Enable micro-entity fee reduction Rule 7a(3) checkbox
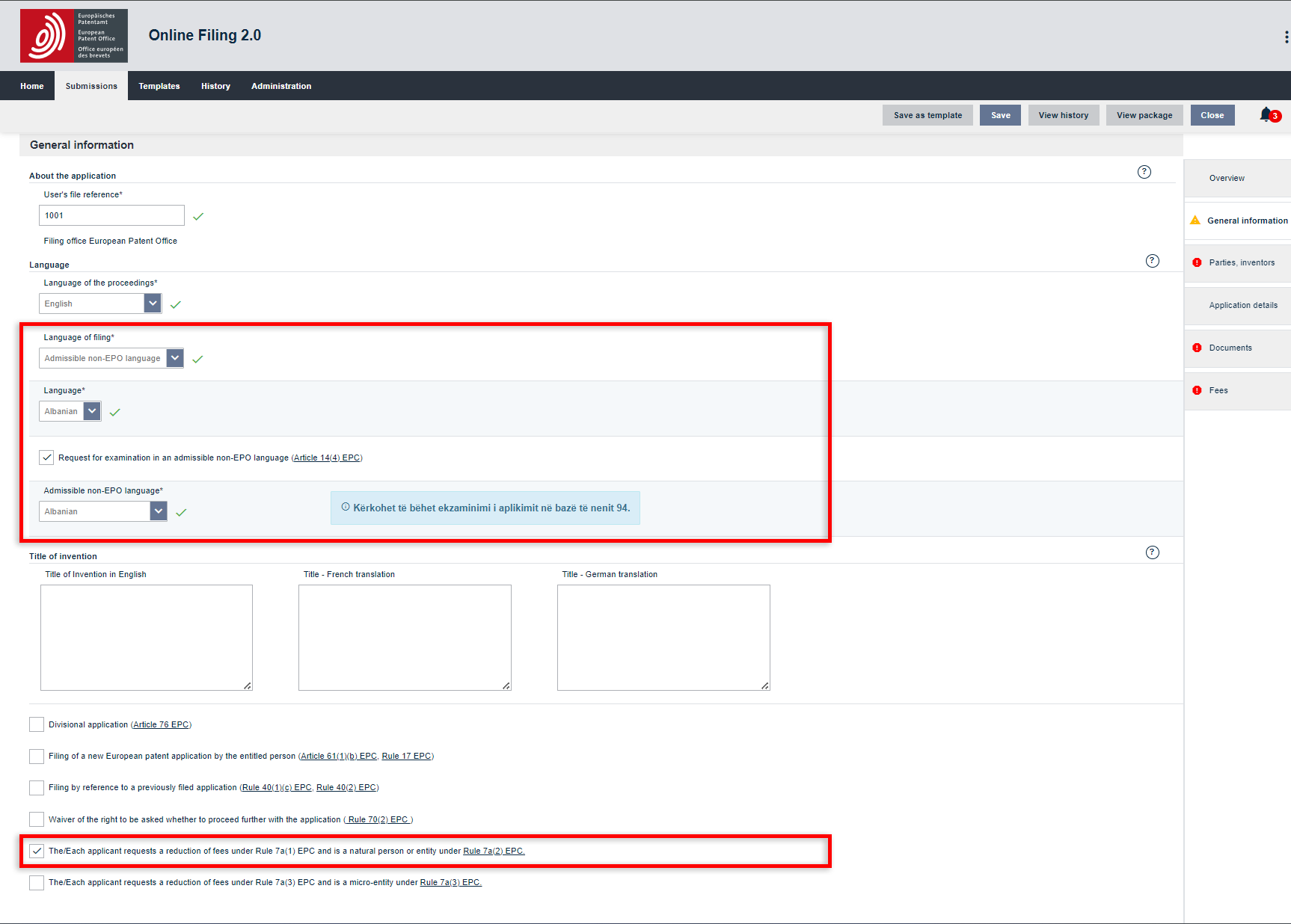The width and height of the screenshot is (1291, 924). [37, 883]
